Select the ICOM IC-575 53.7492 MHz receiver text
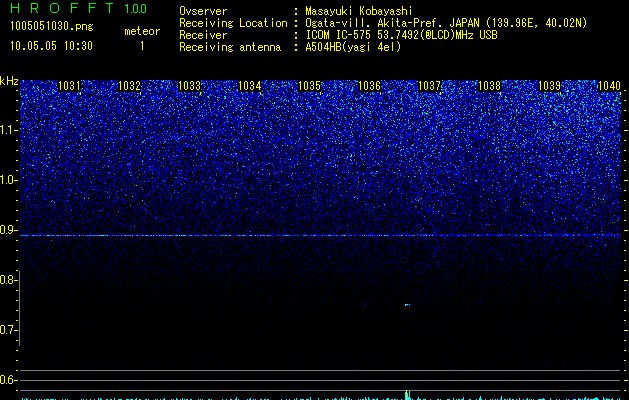The image size is (629, 400). (401, 35)
